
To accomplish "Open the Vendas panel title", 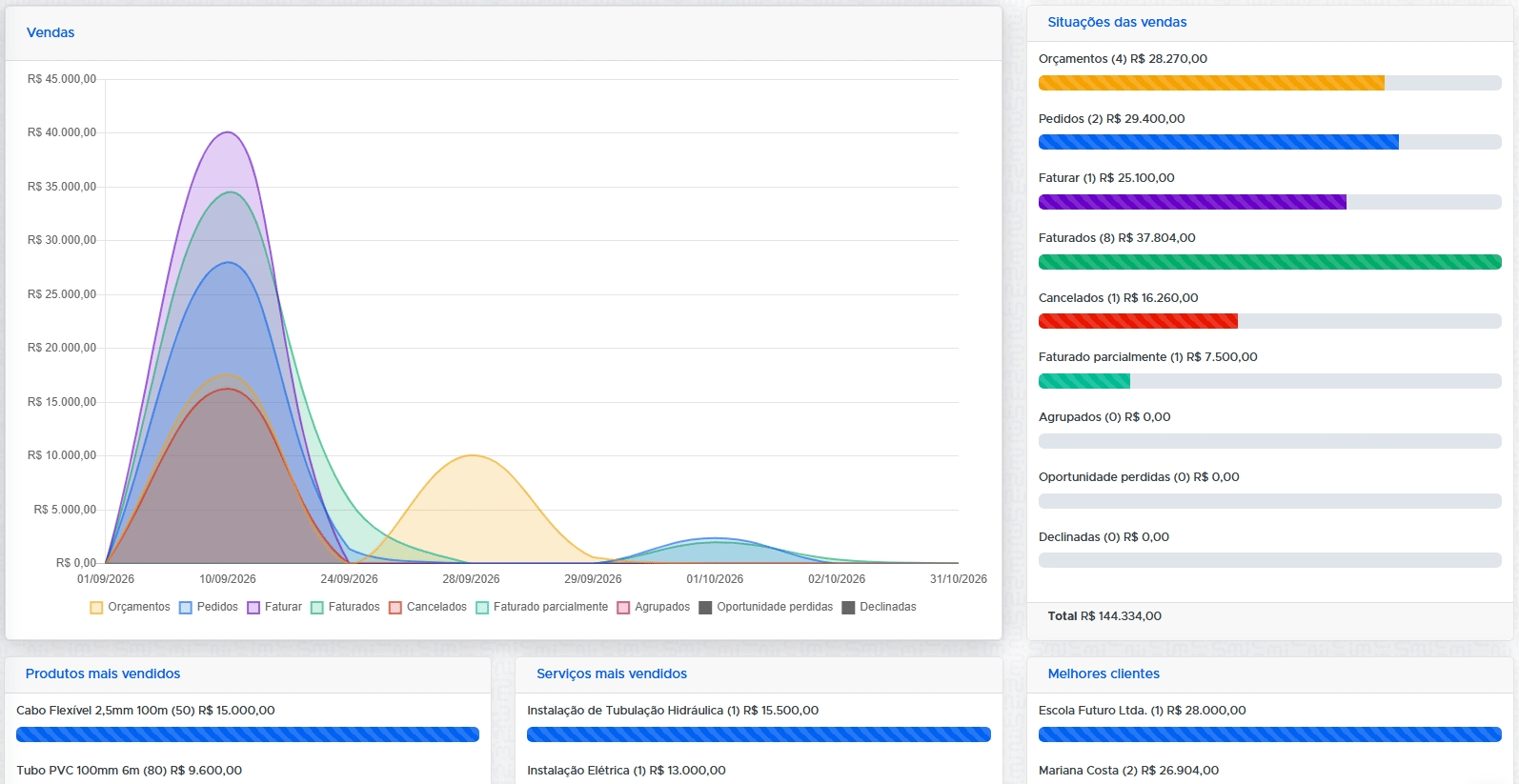I will pos(51,32).
